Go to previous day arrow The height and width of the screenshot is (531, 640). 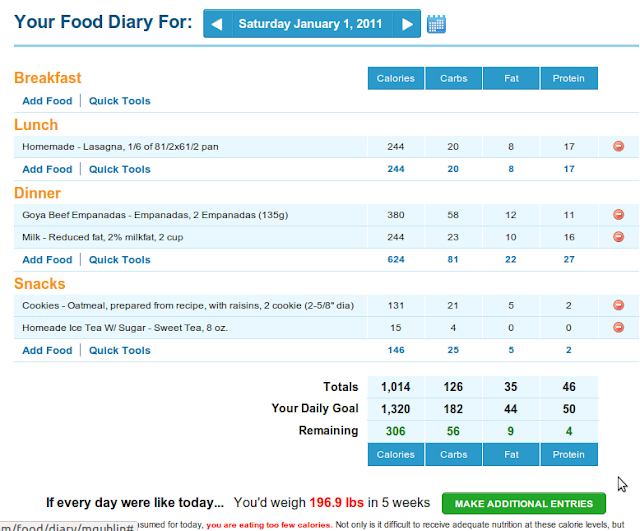[218, 24]
